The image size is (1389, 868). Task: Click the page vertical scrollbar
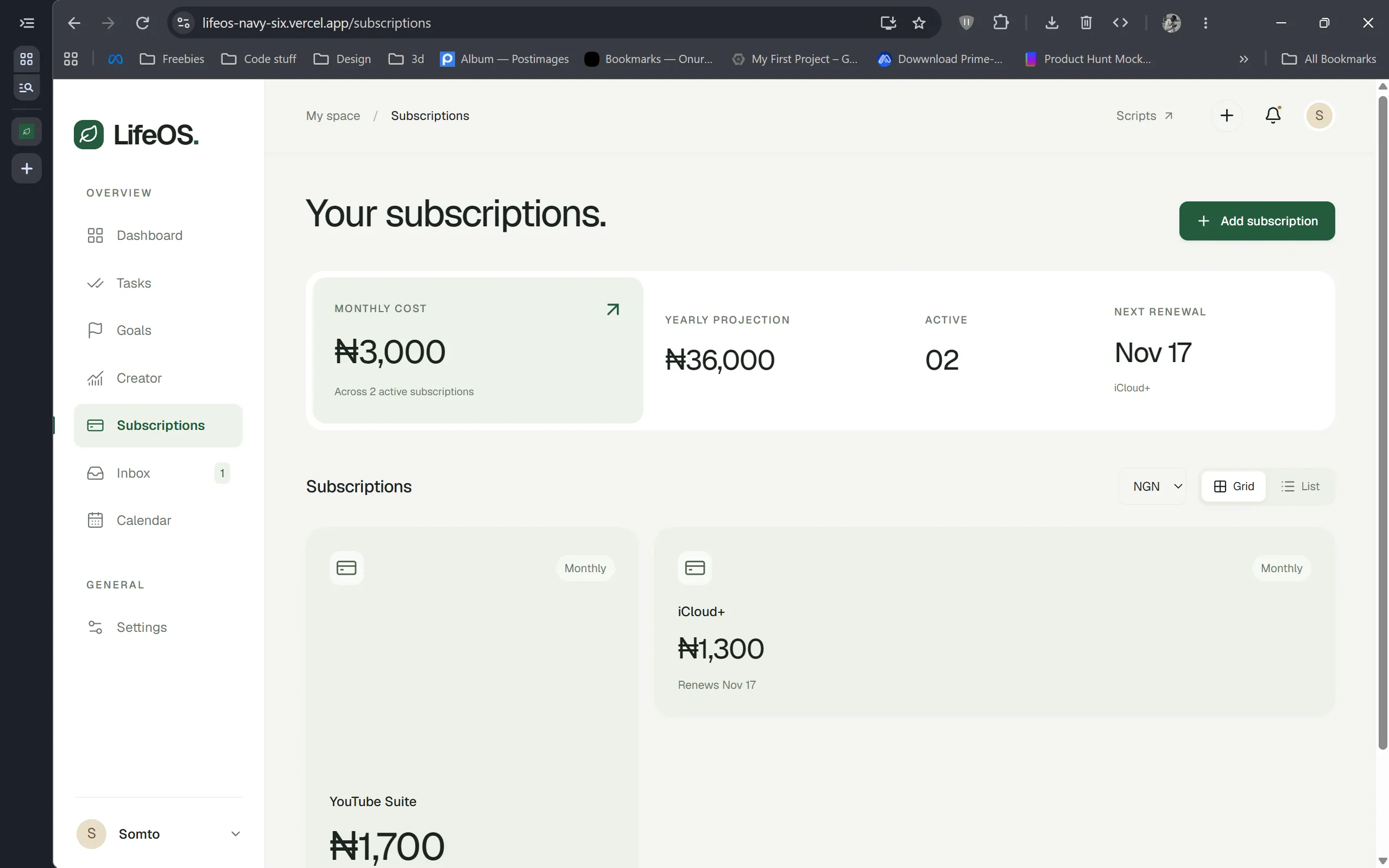[x=1382, y=422]
